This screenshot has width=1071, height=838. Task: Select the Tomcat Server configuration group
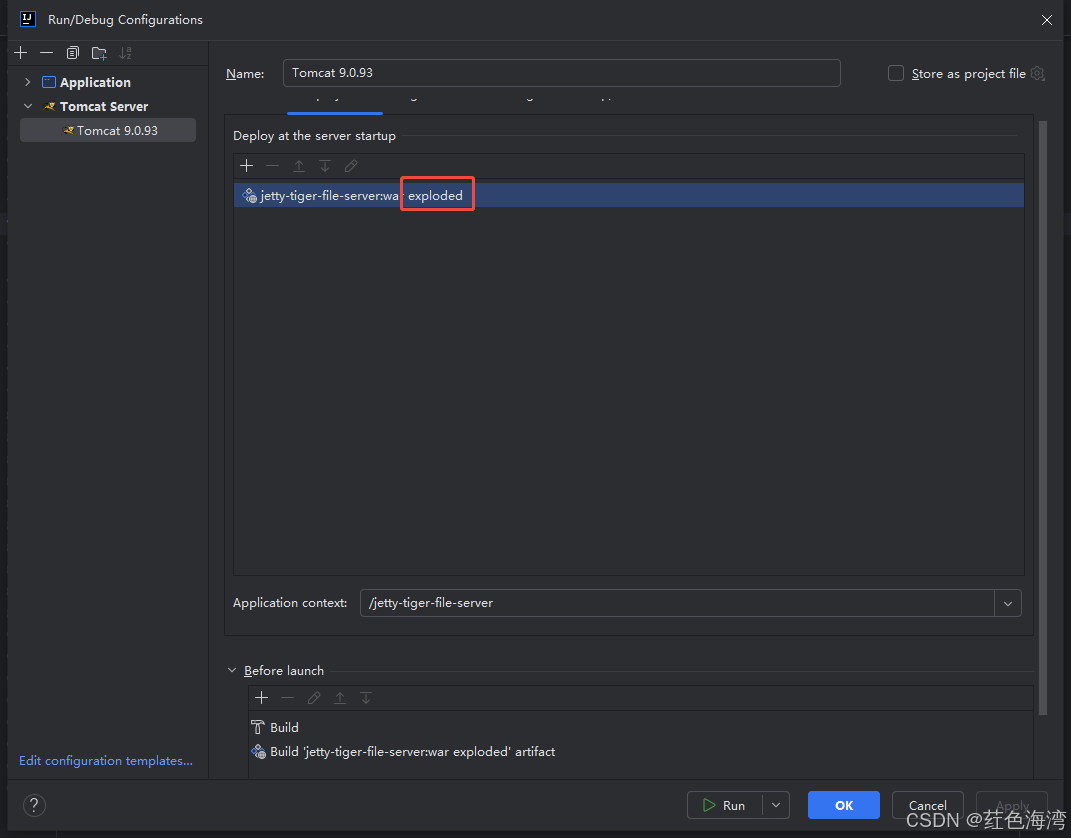(x=104, y=106)
